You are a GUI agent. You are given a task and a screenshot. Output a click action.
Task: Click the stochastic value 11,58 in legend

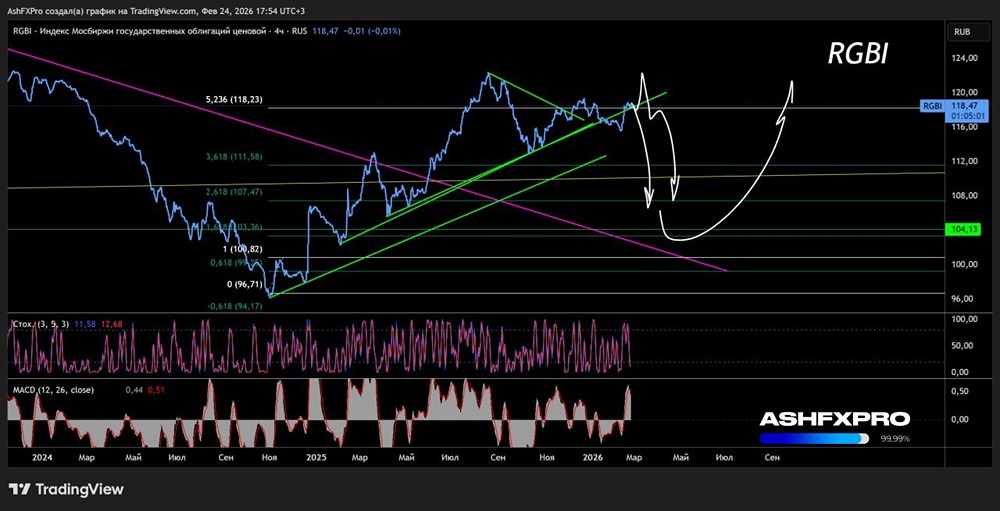pyautogui.click(x=84, y=325)
